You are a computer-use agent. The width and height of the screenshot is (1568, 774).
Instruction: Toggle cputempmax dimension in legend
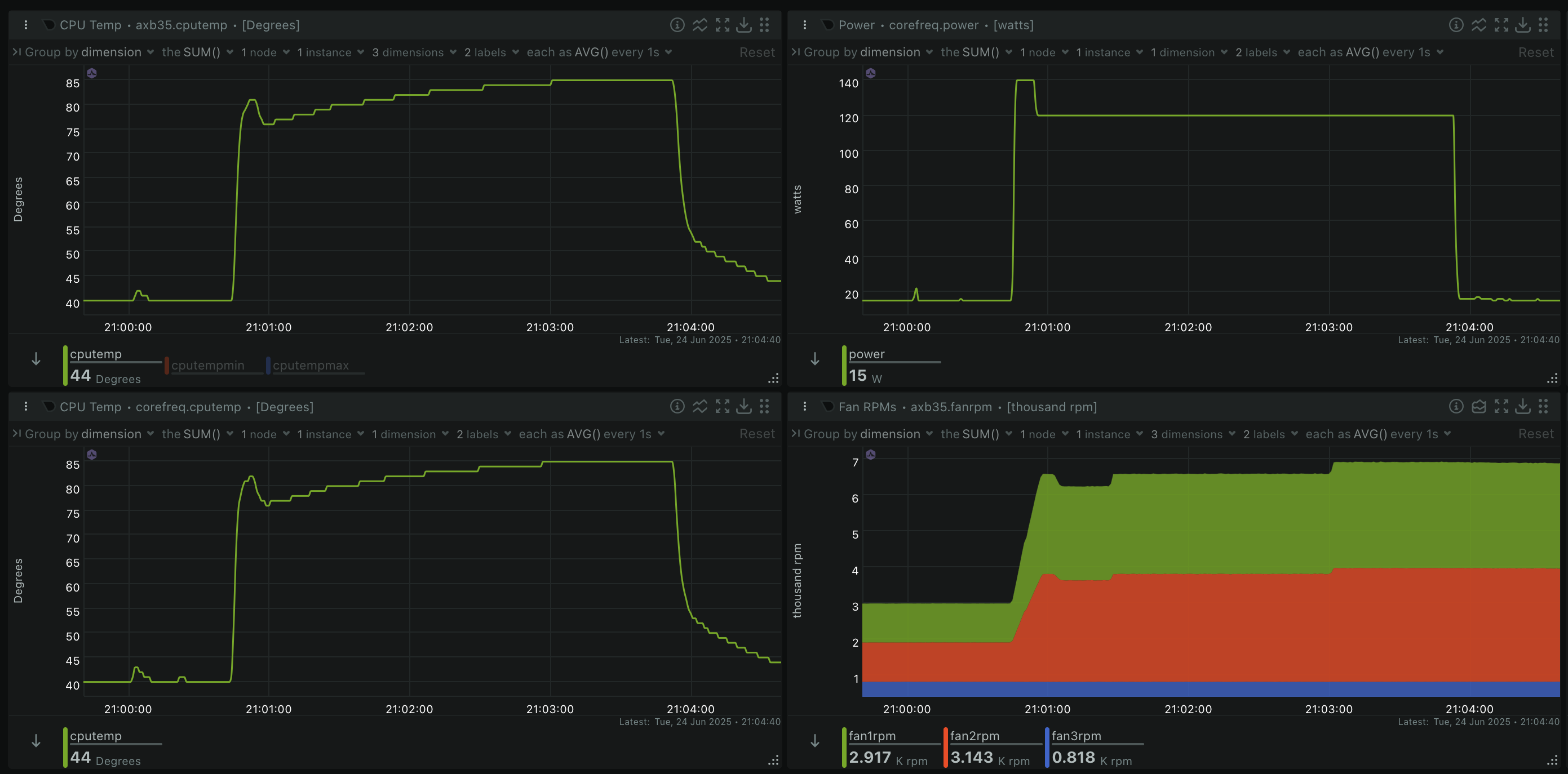pyautogui.click(x=311, y=365)
